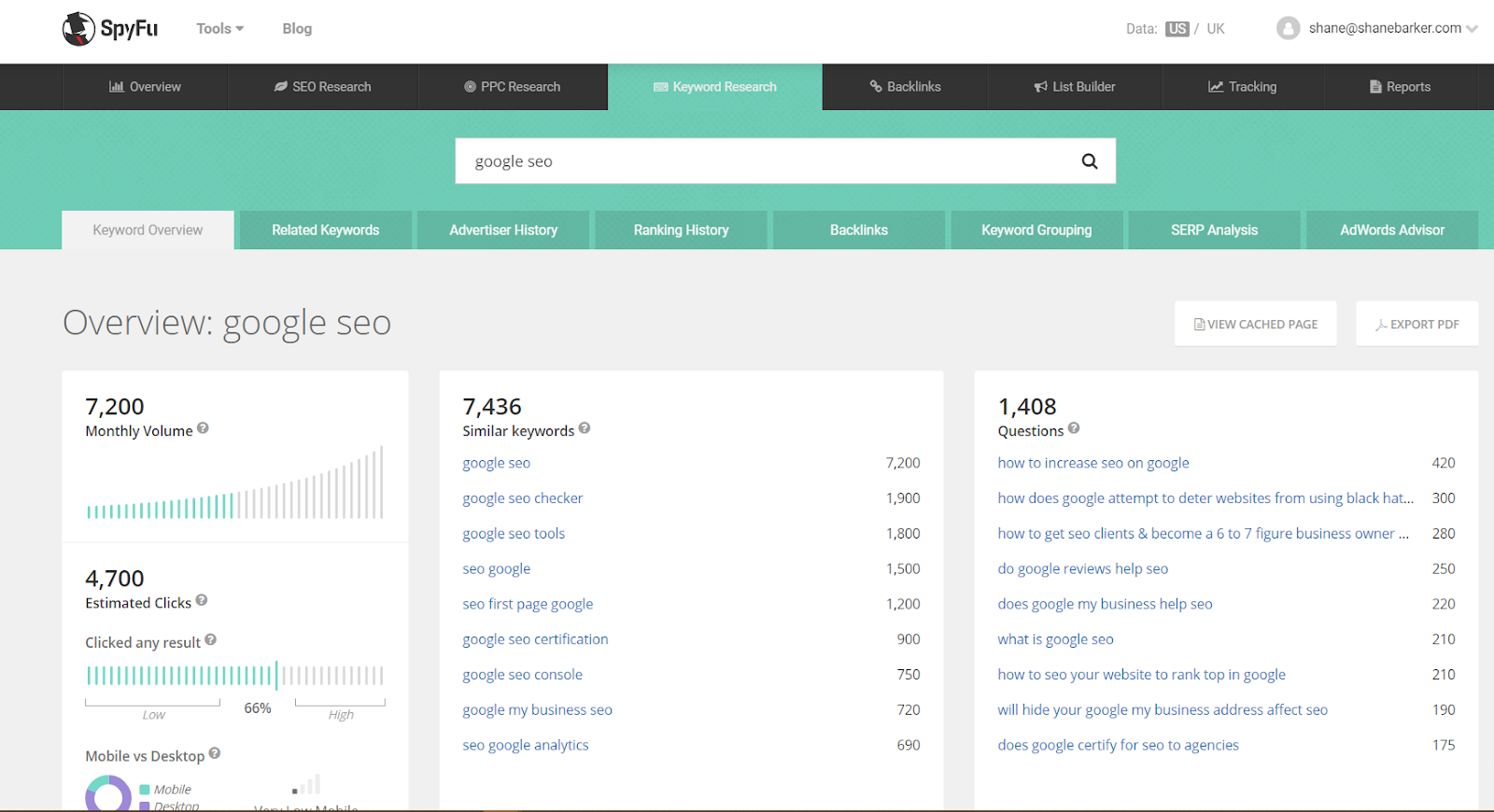Click the 7,200 monthly volume figure
The width and height of the screenshot is (1494, 812).
tap(115, 407)
